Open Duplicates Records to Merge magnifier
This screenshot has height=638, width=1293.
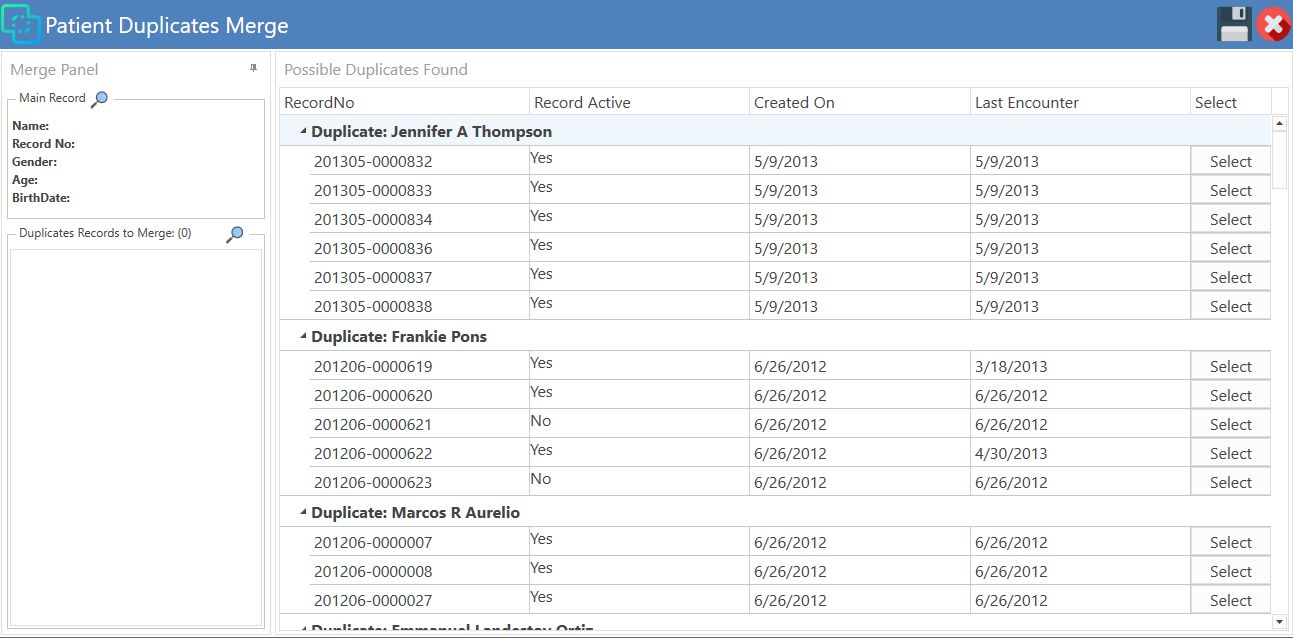pos(235,233)
